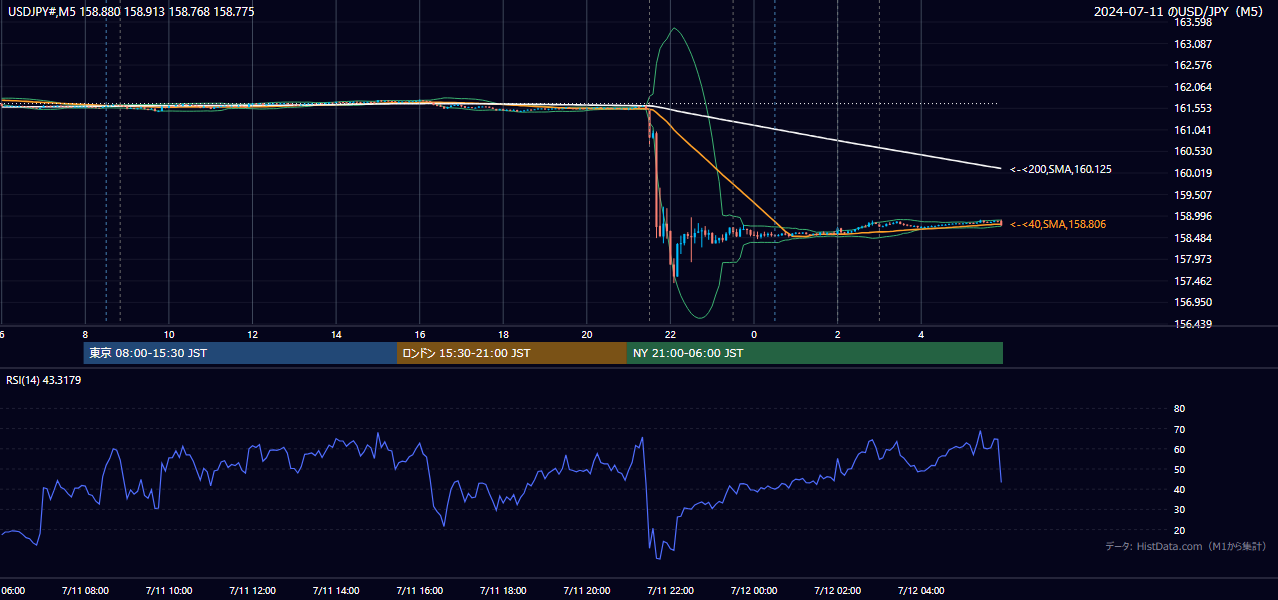Click the 7/11 14:00 time label
Screen dimensions: 1278x600
click(x=336, y=590)
